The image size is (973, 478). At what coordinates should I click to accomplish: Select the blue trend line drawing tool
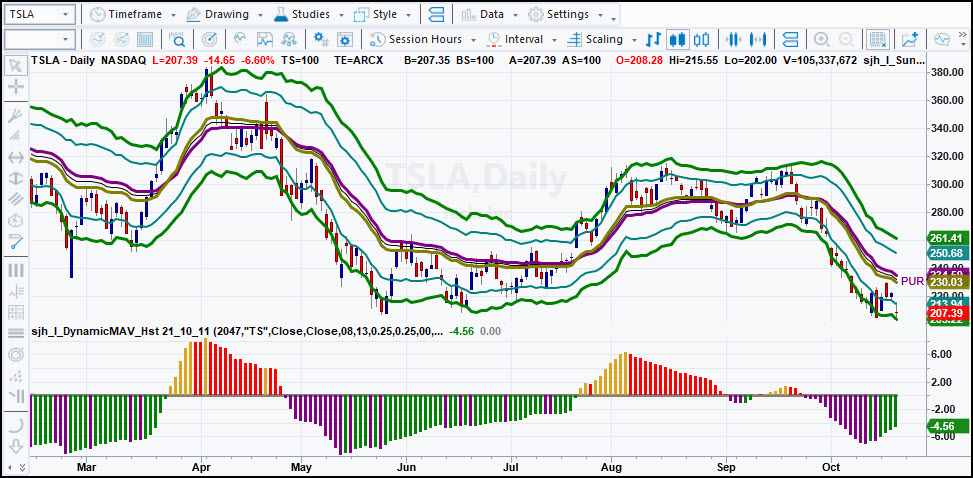tap(16, 241)
